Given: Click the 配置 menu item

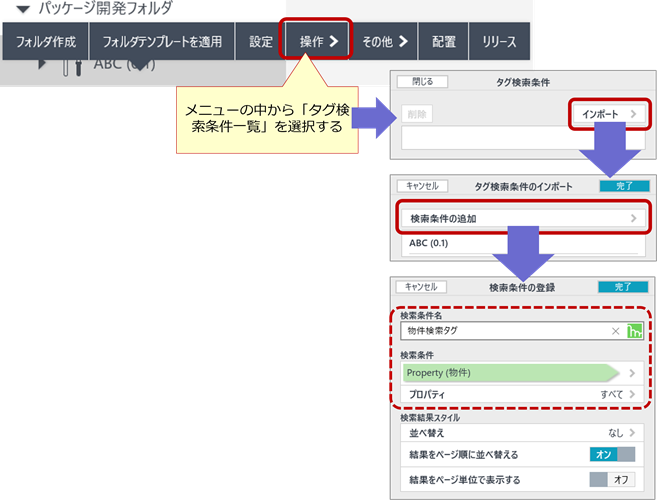Looking at the screenshot, I should tap(443, 41).
